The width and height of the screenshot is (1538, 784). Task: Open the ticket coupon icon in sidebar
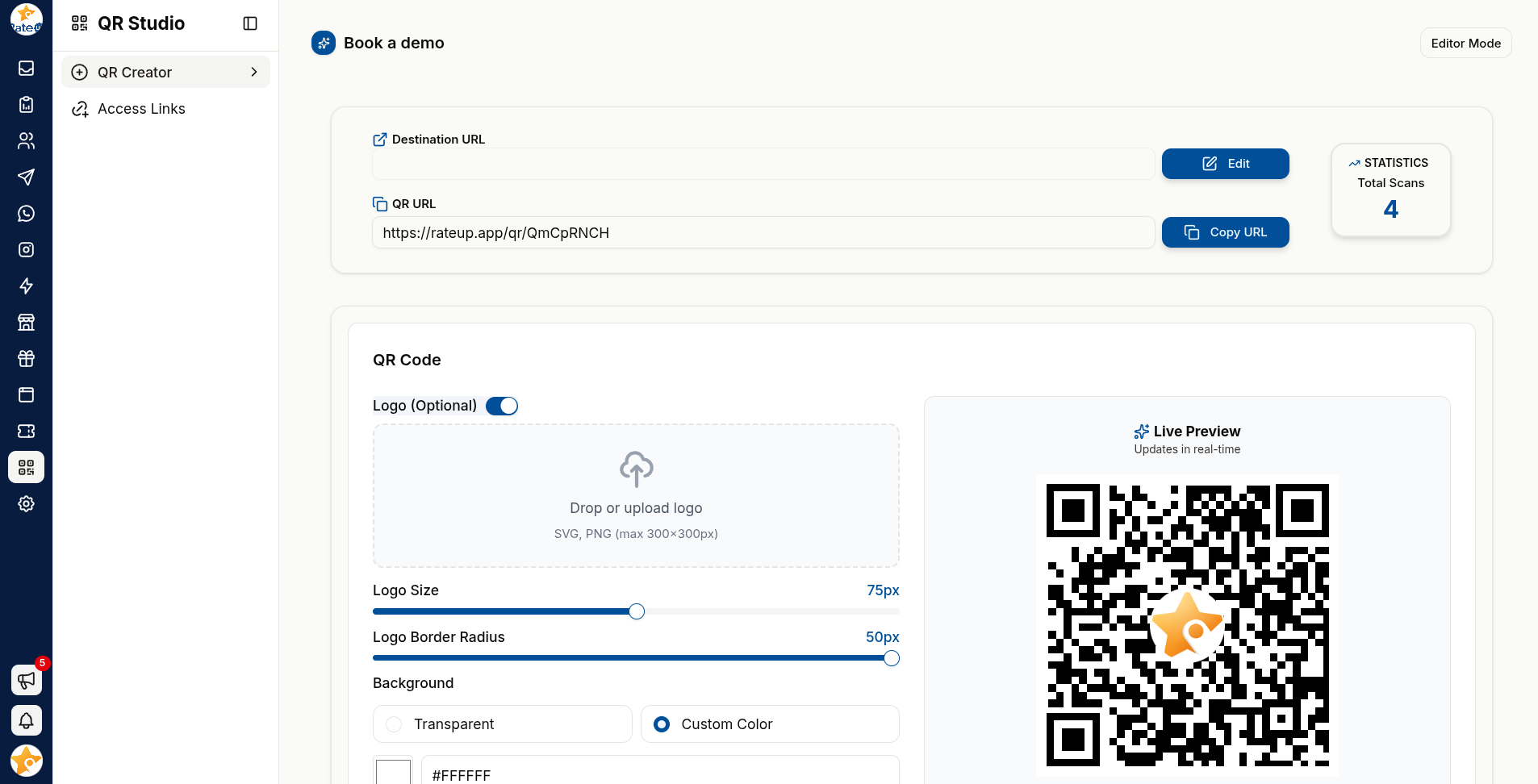pyautogui.click(x=26, y=432)
